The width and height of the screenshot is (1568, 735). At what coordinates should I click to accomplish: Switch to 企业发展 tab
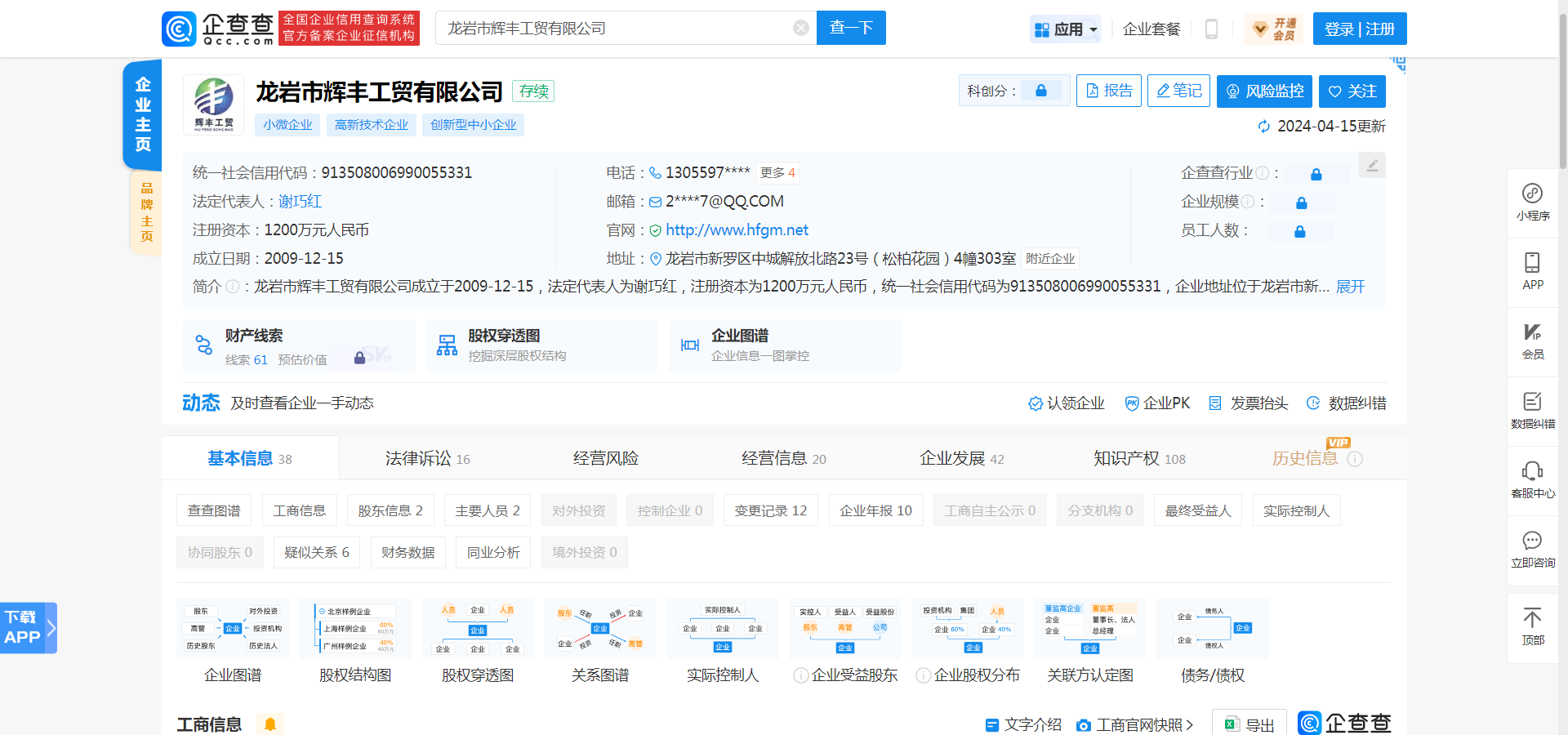[962, 458]
